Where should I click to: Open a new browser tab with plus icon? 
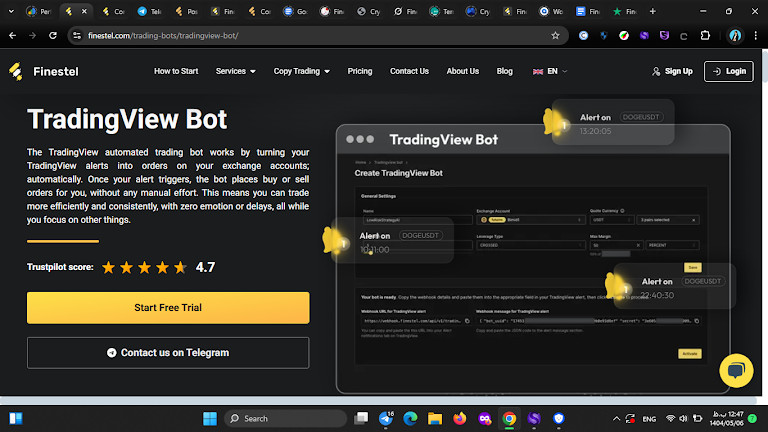tap(652, 11)
